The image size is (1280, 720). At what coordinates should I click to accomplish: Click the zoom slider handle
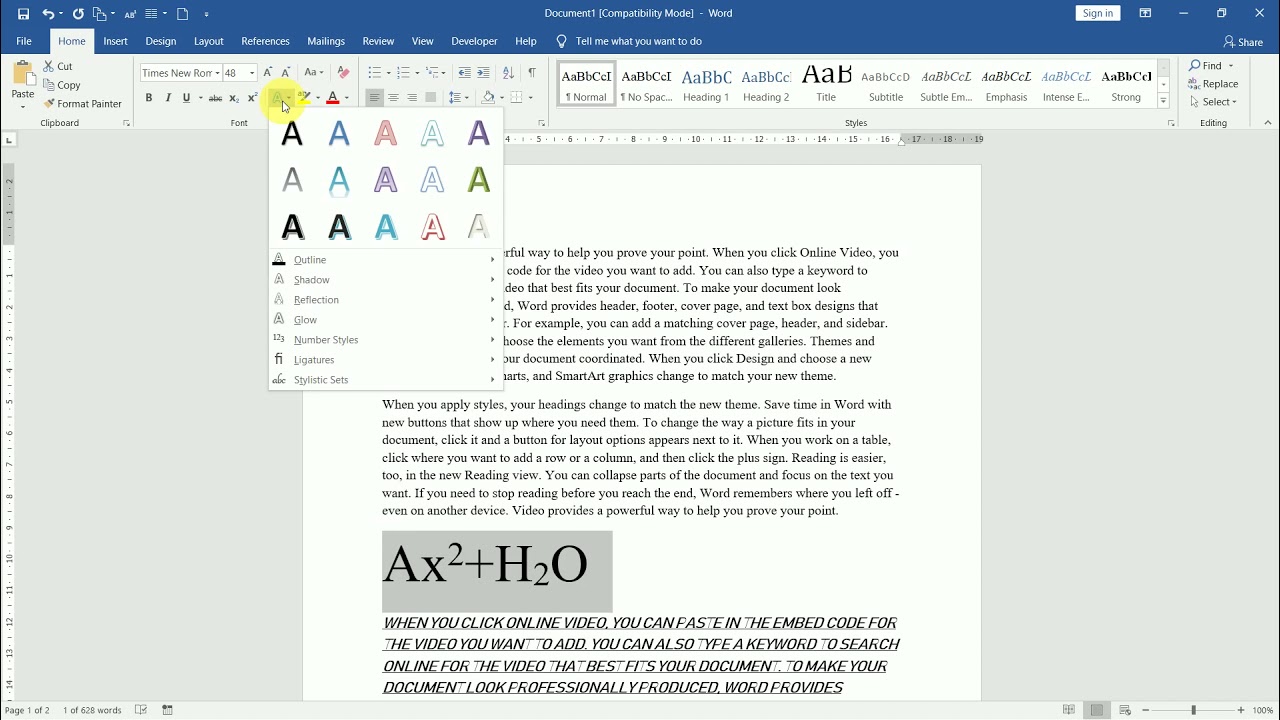[1193, 710]
